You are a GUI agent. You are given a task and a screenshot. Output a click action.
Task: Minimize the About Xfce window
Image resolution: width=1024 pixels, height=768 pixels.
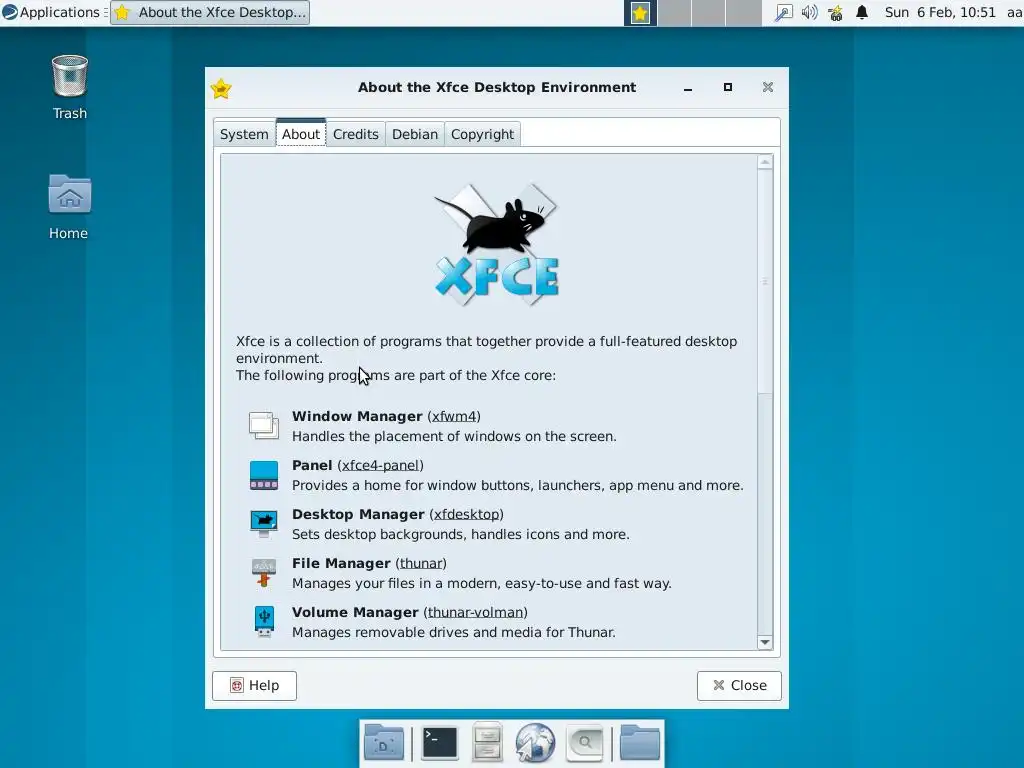(x=688, y=88)
